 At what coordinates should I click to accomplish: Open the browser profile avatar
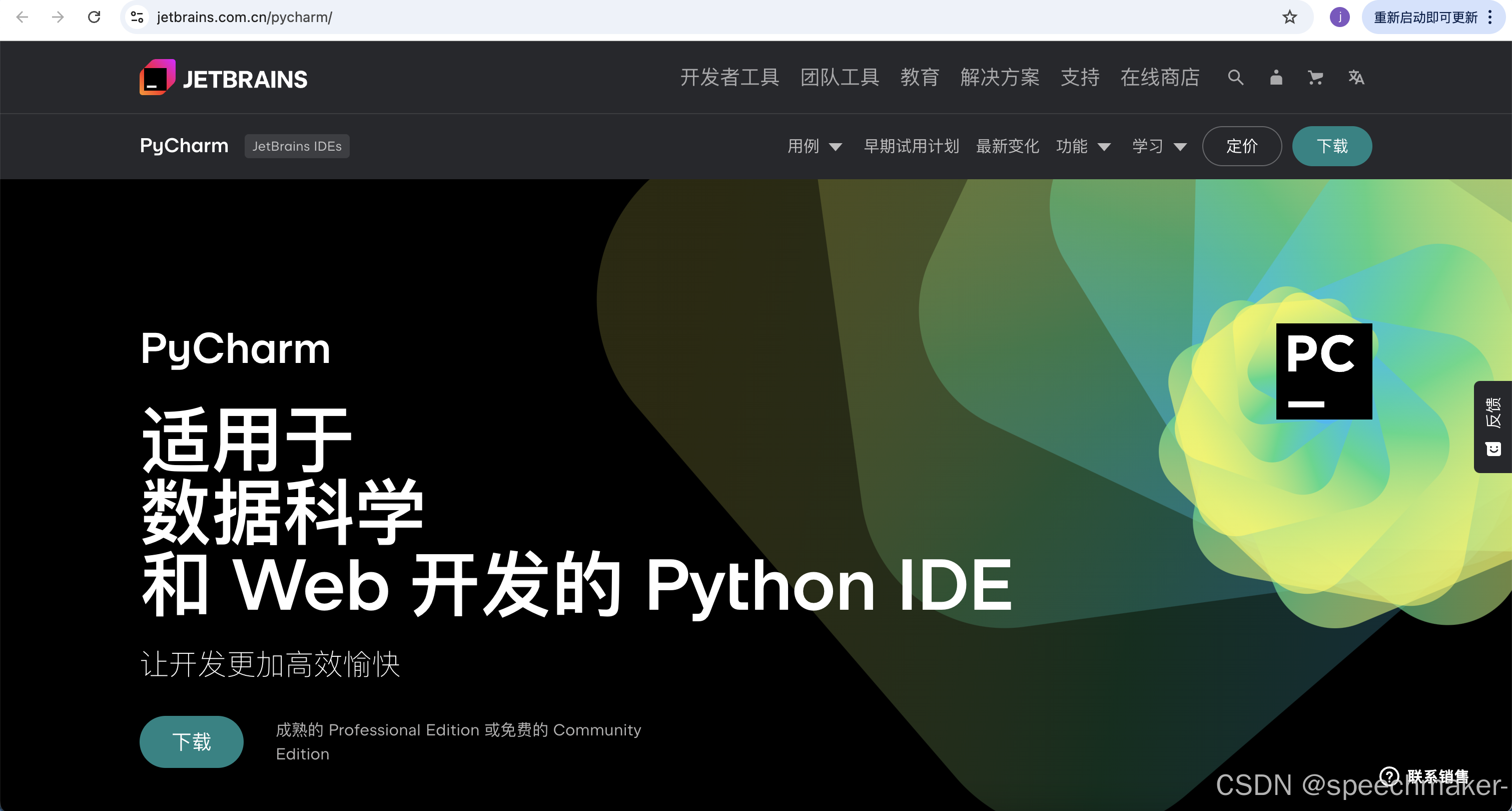coord(1339,17)
